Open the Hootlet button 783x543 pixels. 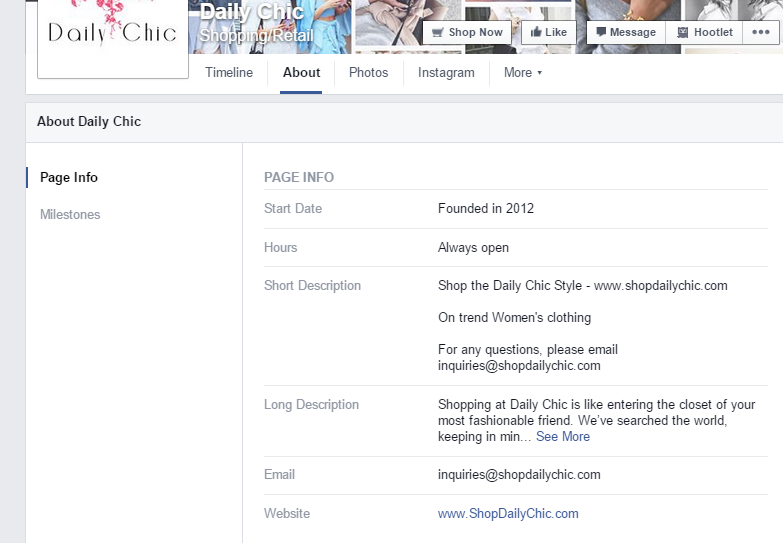704,32
